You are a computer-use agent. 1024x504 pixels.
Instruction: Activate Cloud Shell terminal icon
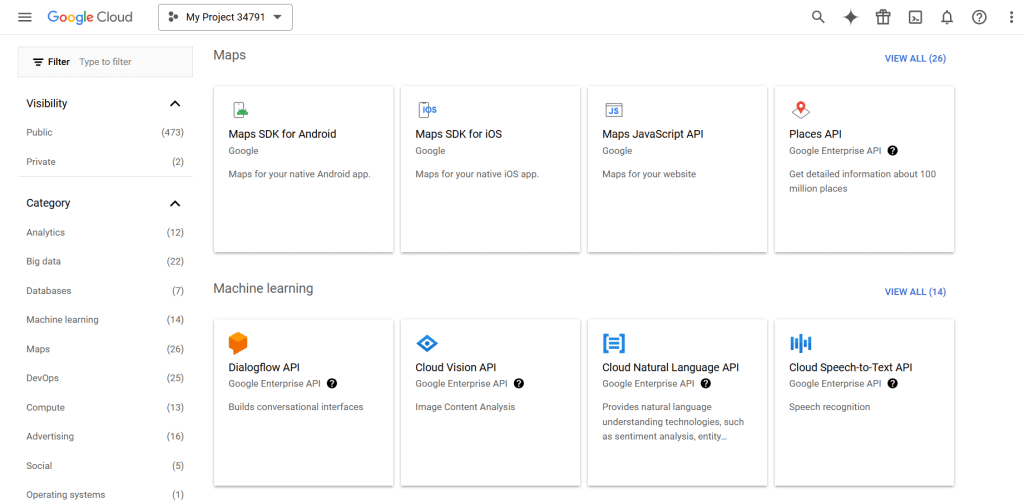tap(914, 17)
